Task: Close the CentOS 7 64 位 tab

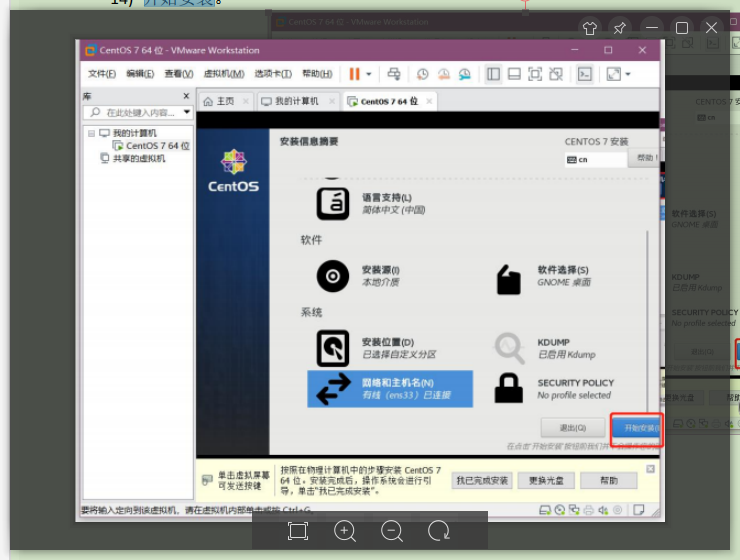Action: 429,101
